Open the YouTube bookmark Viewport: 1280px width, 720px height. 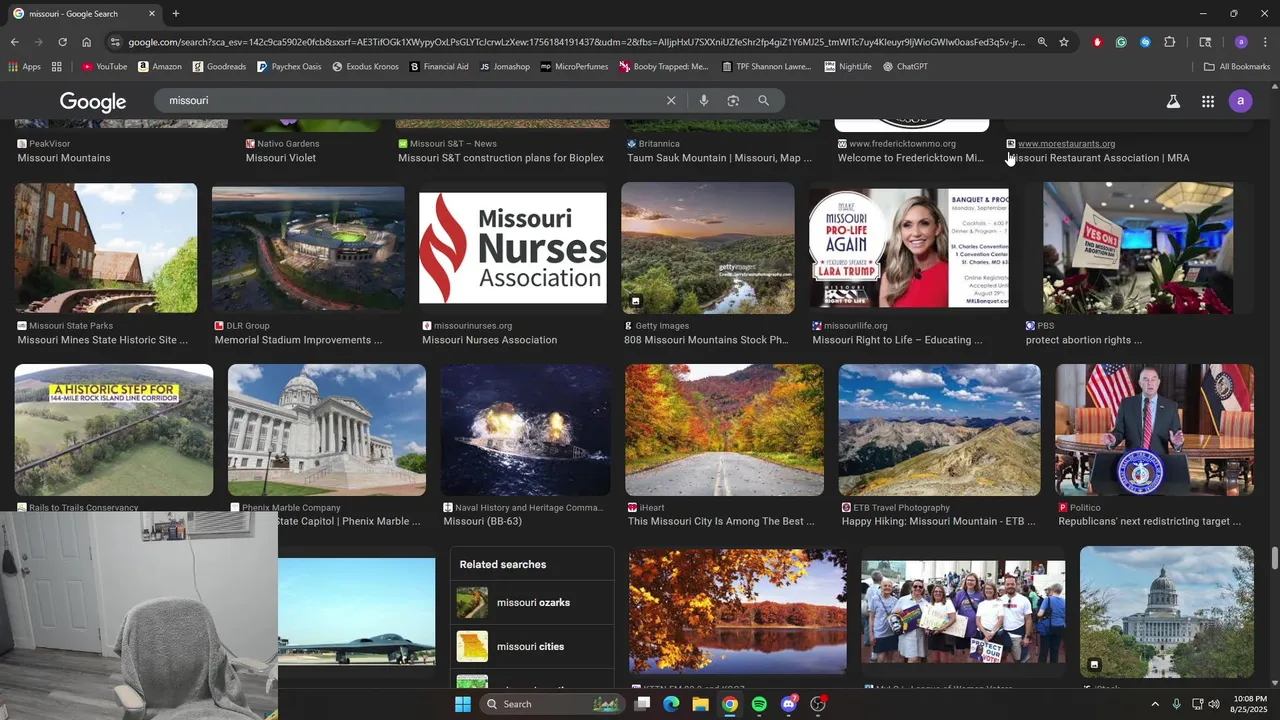pyautogui.click(x=105, y=67)
